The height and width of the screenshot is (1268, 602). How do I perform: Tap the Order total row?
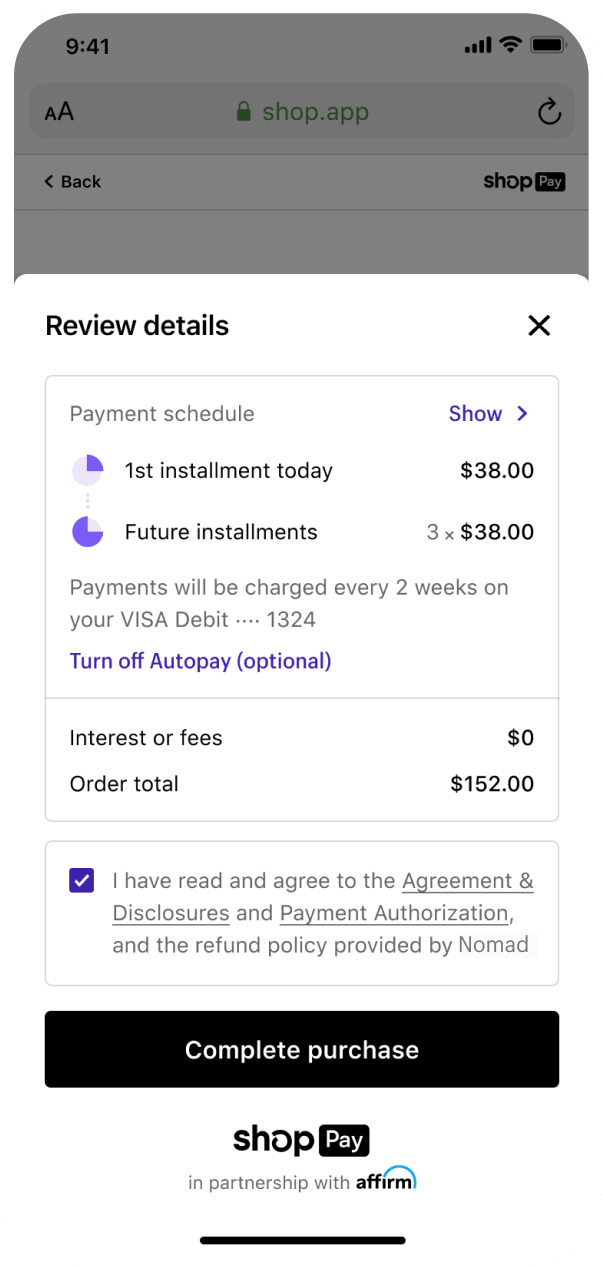pyautogui.click(x=301, y=784)
